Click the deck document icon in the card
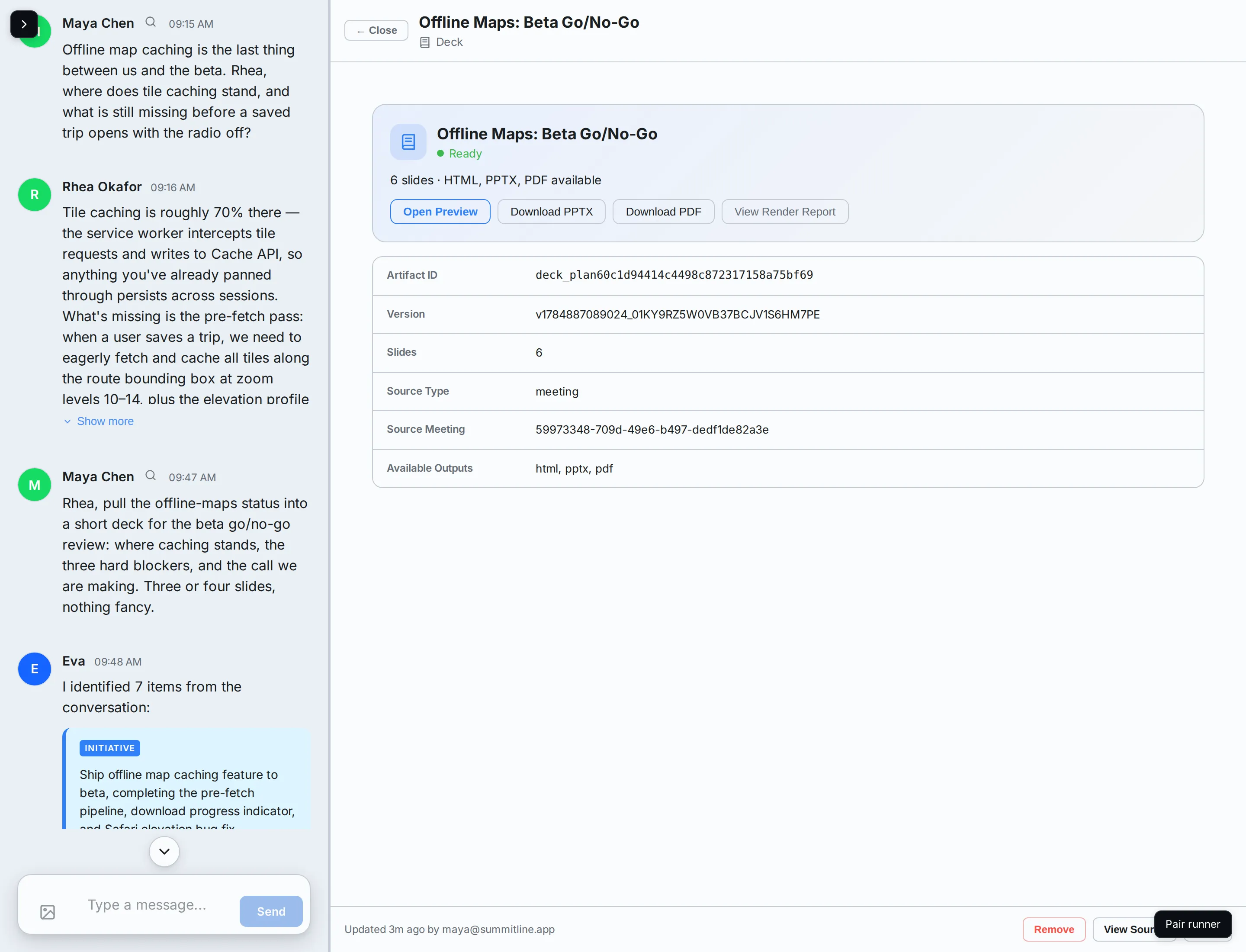 pyautogui.click(x=408, y=142)
